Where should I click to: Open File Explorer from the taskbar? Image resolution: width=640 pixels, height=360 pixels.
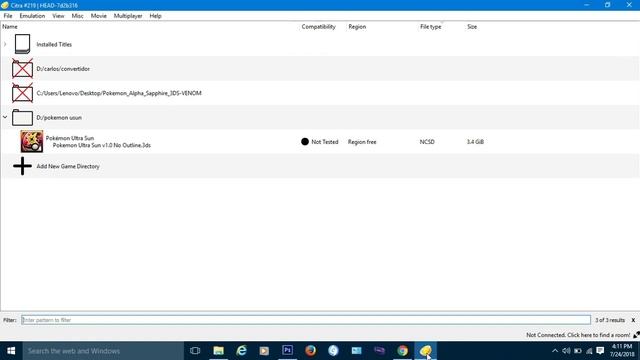tap(218, 351)
